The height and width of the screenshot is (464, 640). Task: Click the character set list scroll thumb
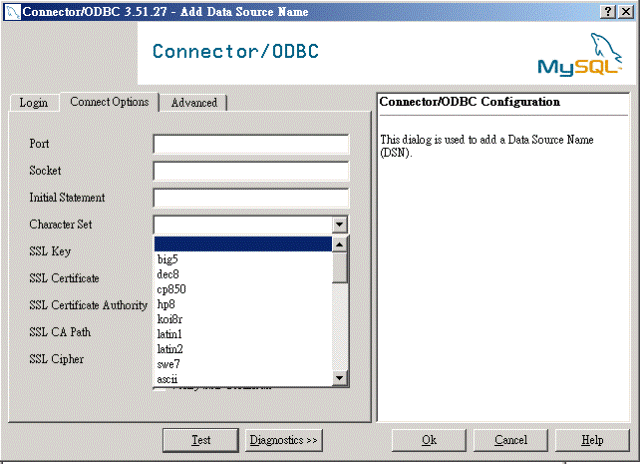point(340,267)
